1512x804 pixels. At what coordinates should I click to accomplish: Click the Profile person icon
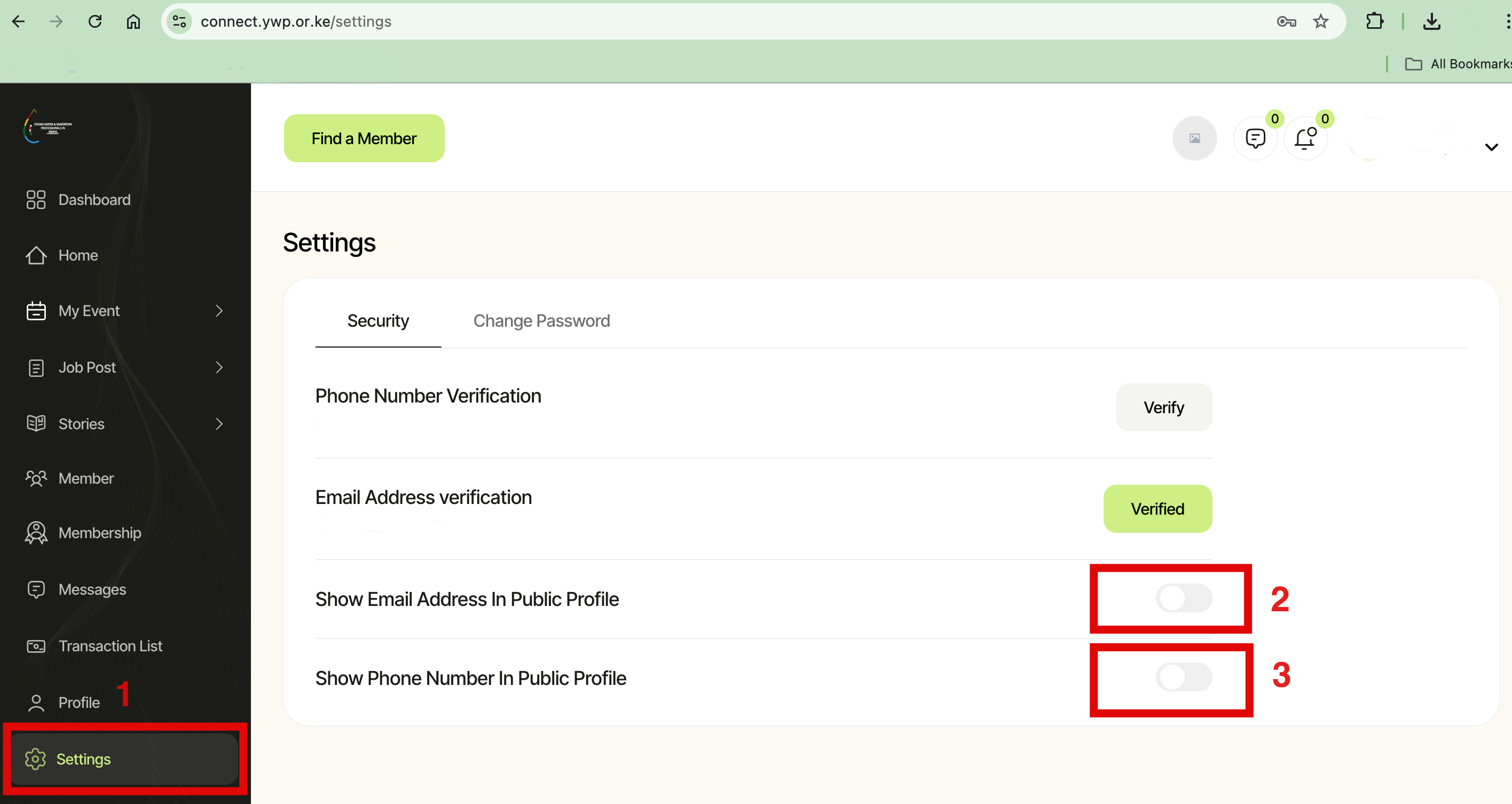point(36,703)
